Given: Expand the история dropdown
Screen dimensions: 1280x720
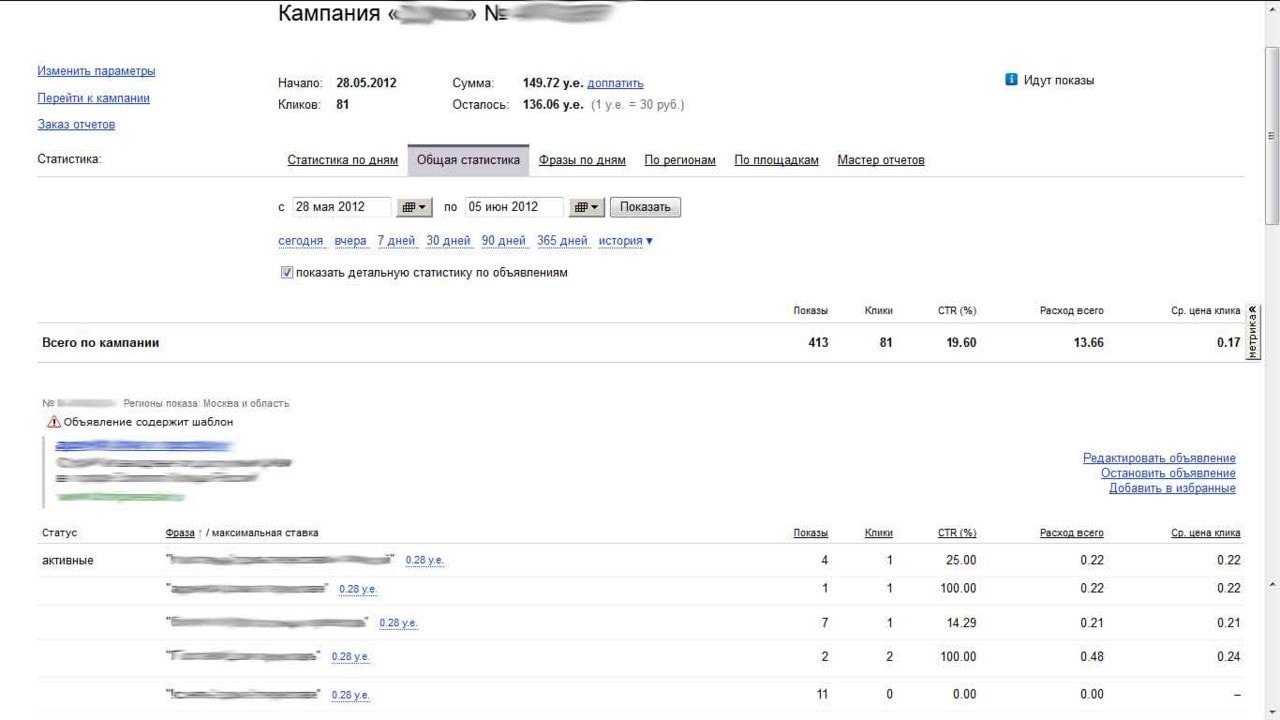Looking at the screenshot, I should pos(625,241).
